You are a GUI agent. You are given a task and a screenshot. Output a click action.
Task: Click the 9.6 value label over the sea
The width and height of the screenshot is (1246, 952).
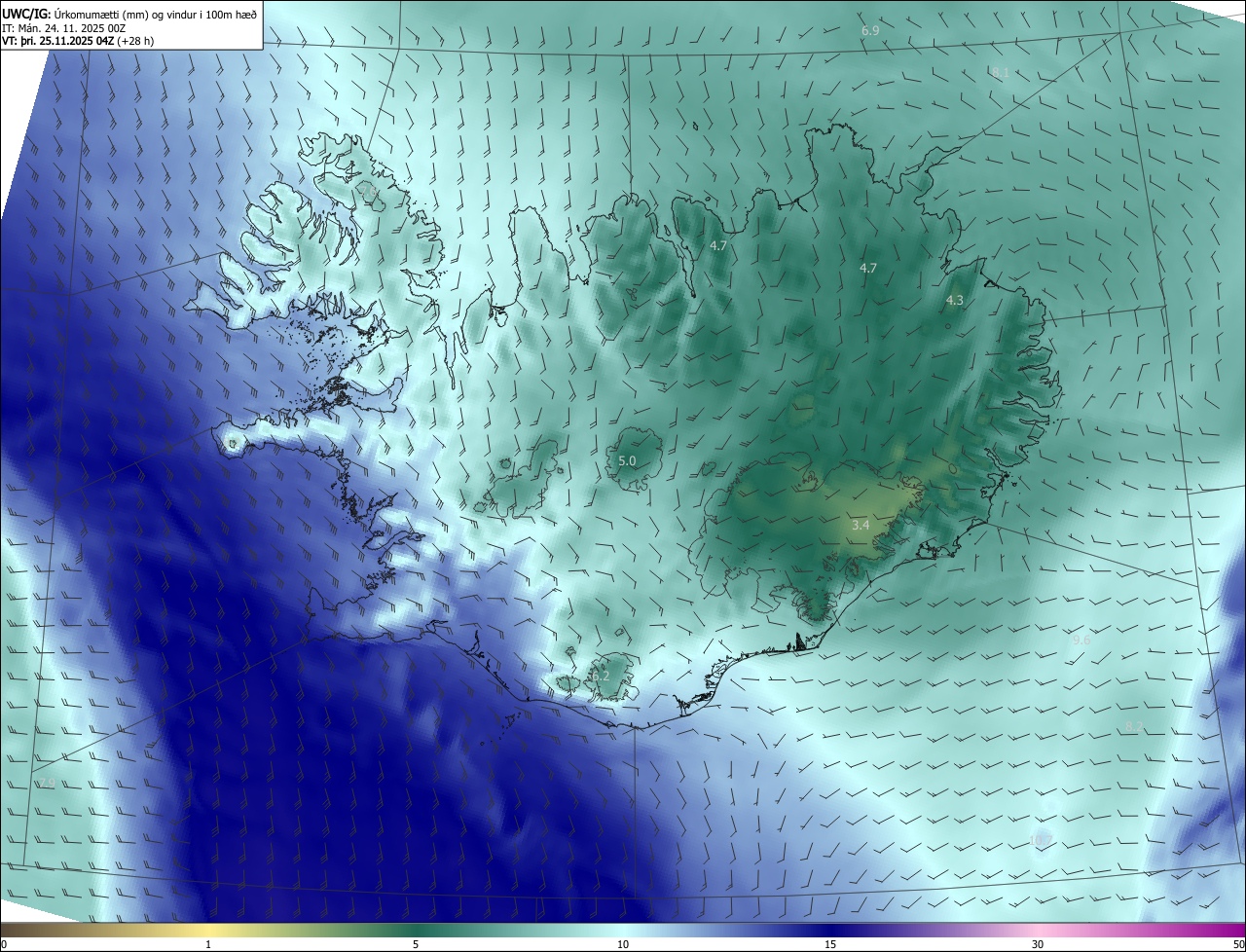1081,641
